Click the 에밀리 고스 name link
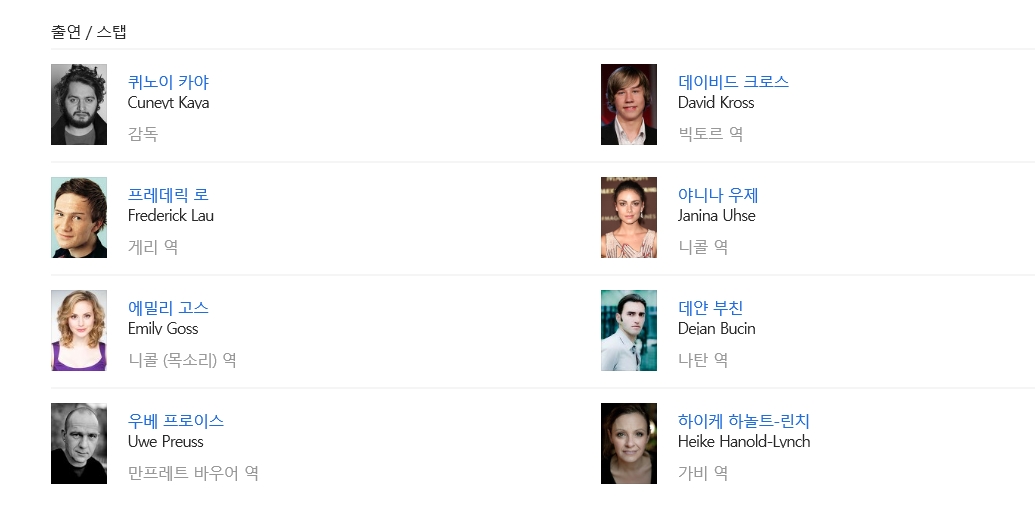 168,308
